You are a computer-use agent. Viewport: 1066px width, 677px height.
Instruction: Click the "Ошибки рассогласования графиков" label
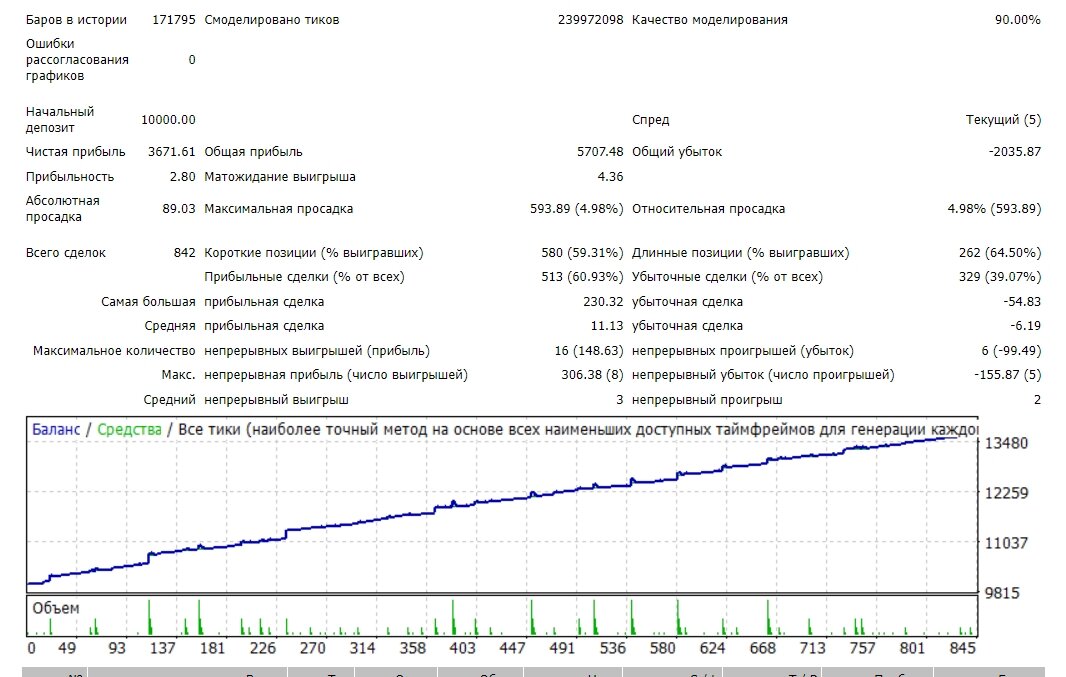tap(77, 60)
